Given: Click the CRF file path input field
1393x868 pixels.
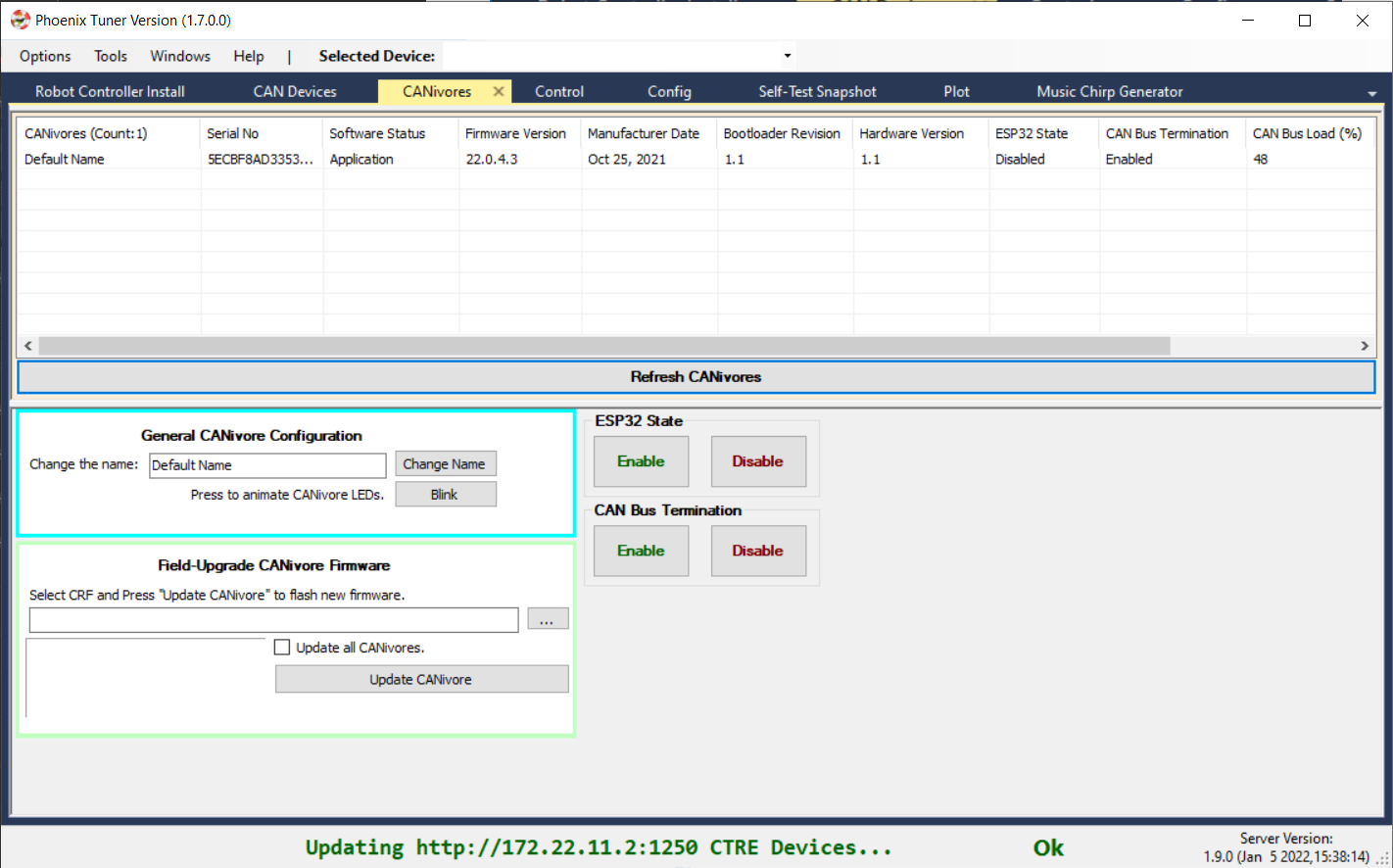Looking at the screenshot, I should [x=273, y=620].
